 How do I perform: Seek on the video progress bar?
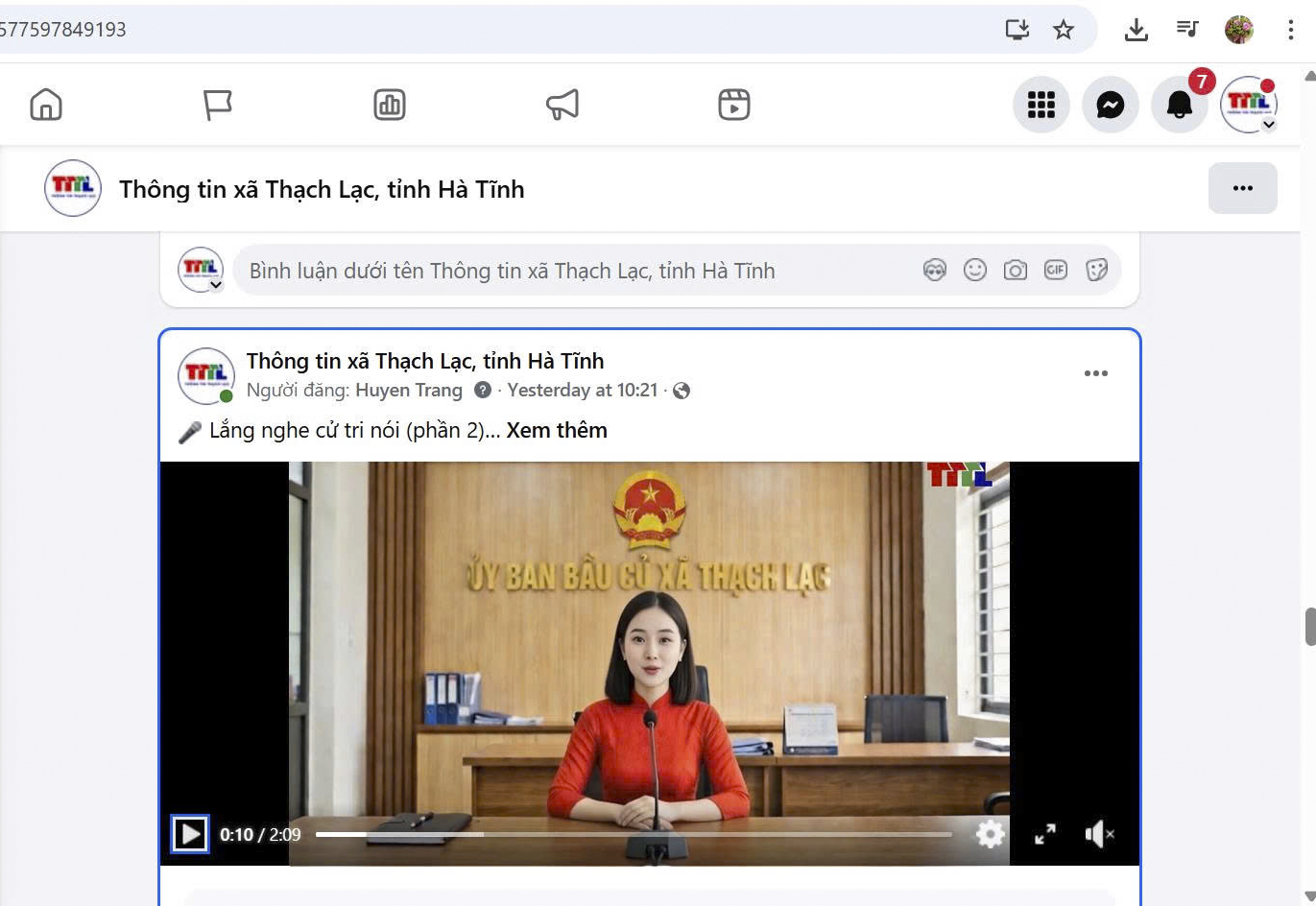634,835
